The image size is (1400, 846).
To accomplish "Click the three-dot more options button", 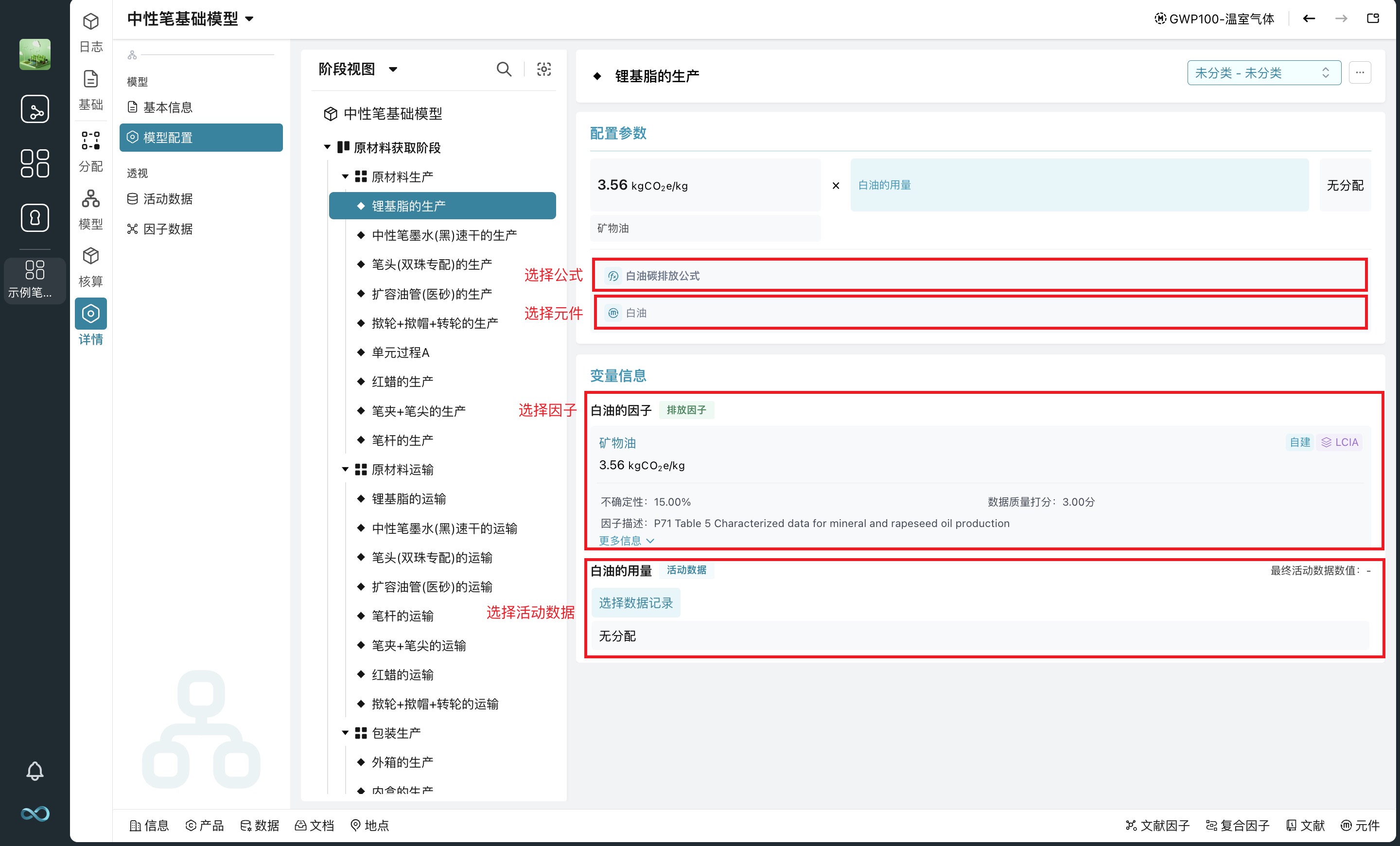I will click(1360, 73).
